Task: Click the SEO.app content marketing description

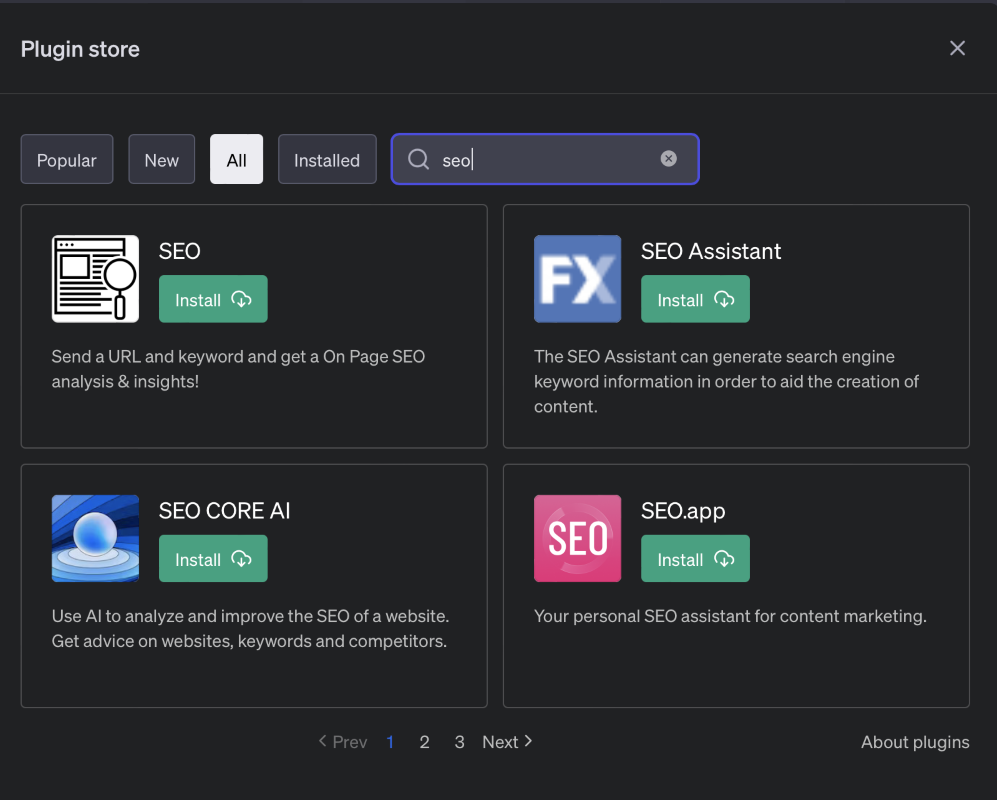Action: tap(731, 616)
